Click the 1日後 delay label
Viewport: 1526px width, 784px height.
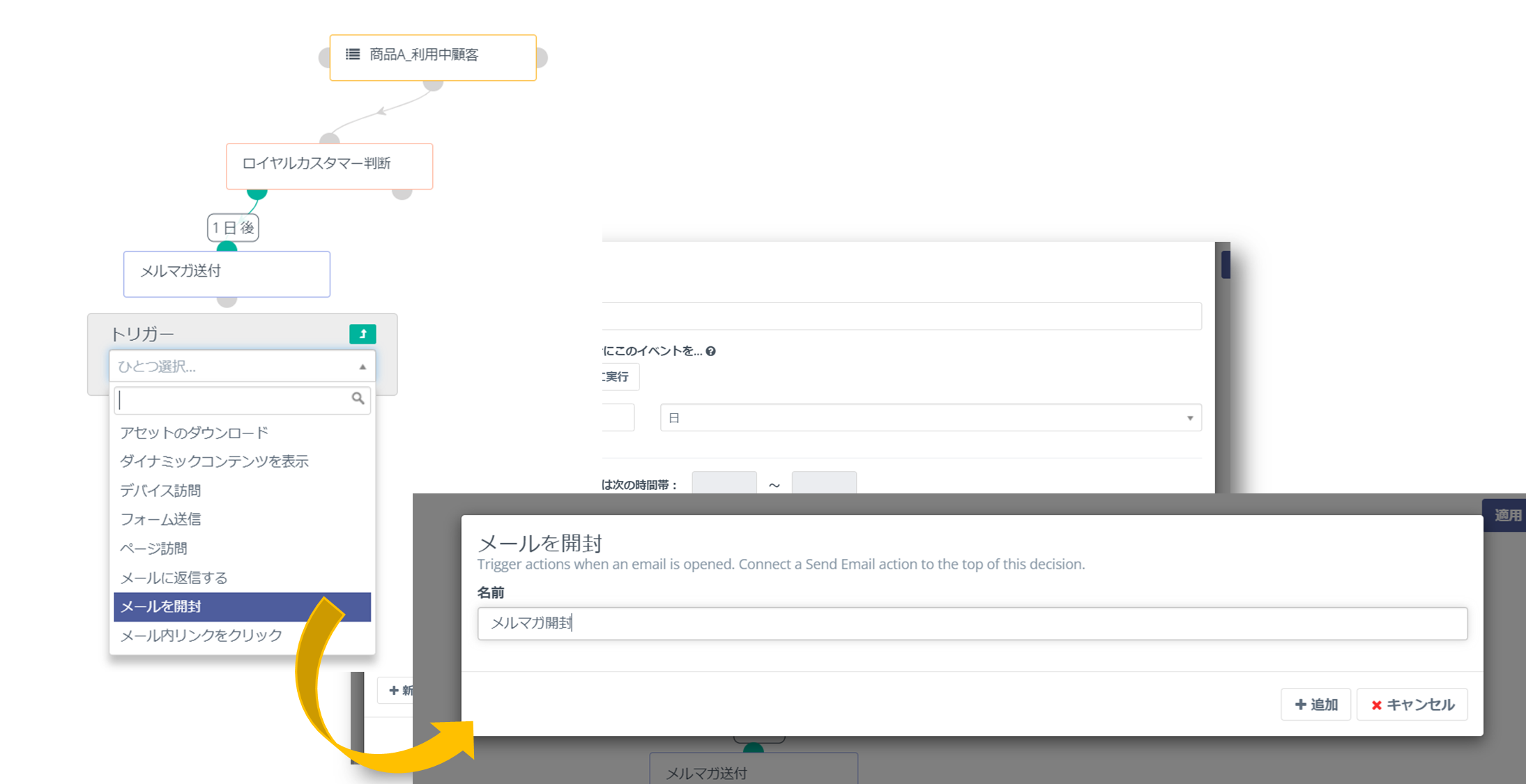point(233,228)
